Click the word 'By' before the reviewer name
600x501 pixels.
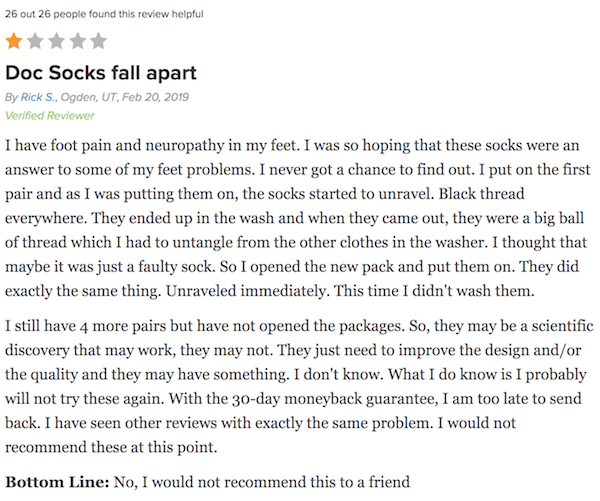pos(11,97)
